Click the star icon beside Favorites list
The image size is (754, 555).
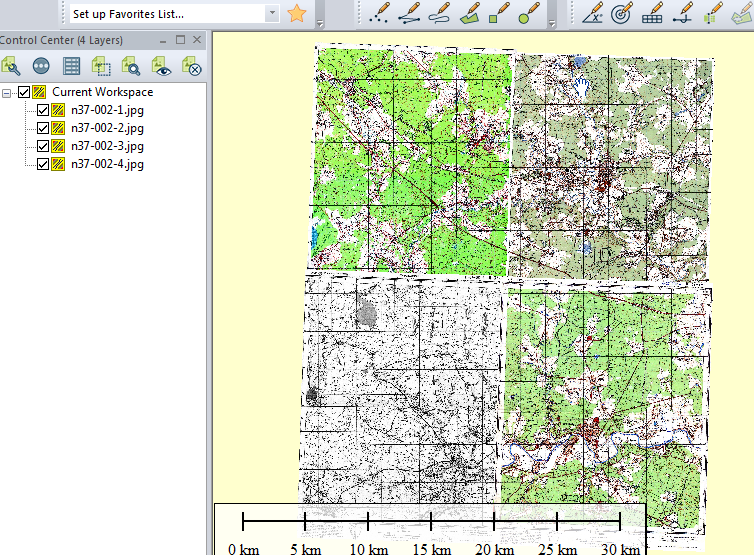coord(297,14)
